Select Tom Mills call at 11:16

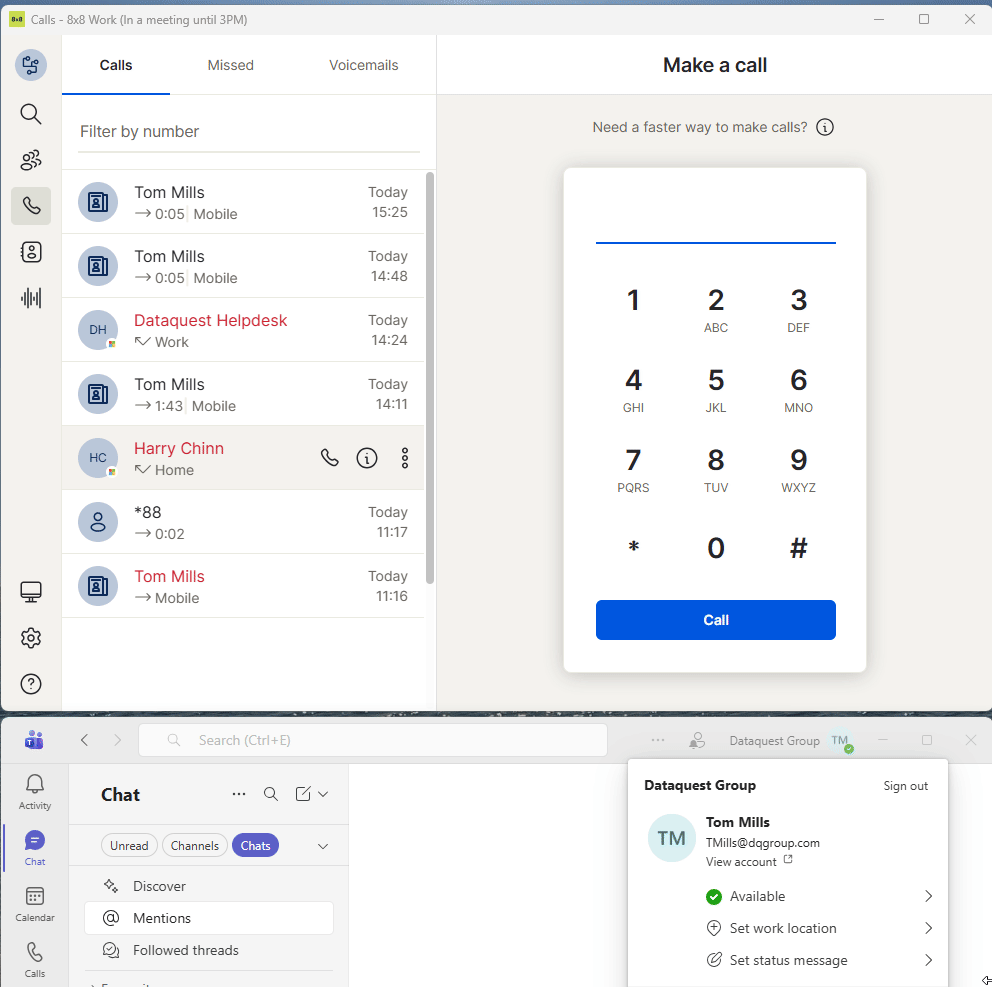point(243,586)
